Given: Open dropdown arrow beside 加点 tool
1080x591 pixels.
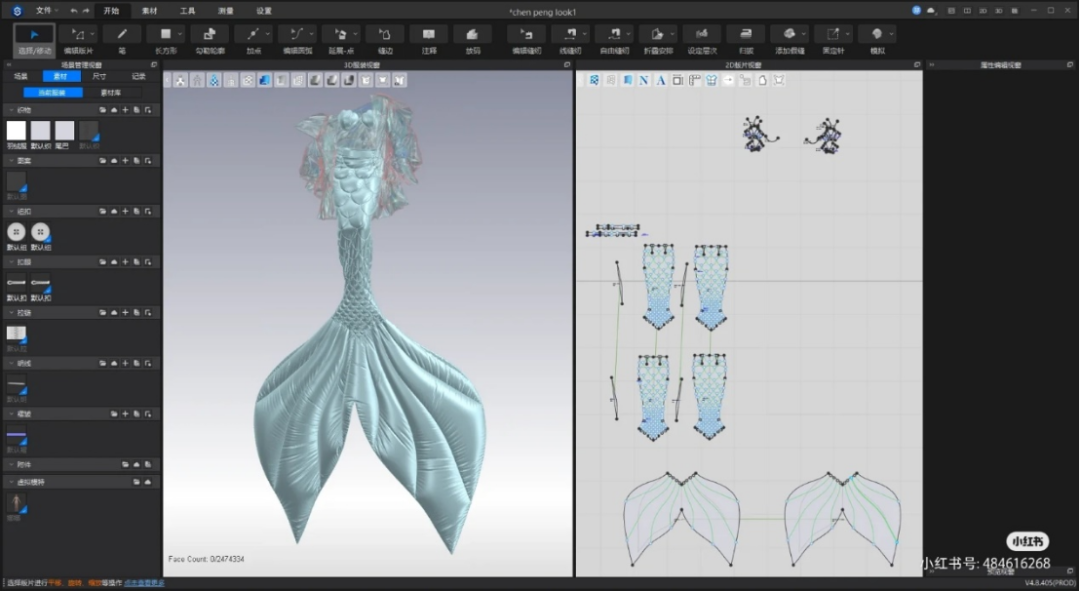Looking at the screenshot, I should [267, 34].
